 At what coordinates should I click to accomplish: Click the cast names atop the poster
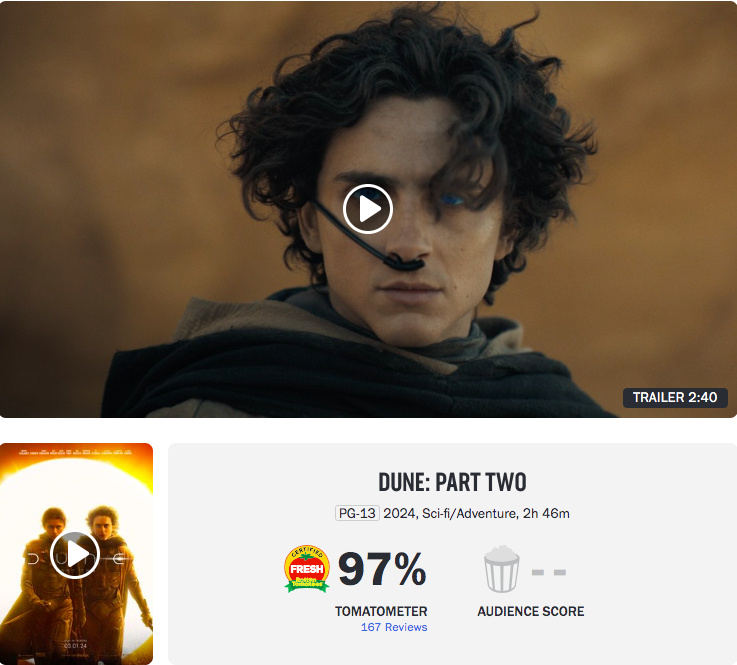[75, 453]
